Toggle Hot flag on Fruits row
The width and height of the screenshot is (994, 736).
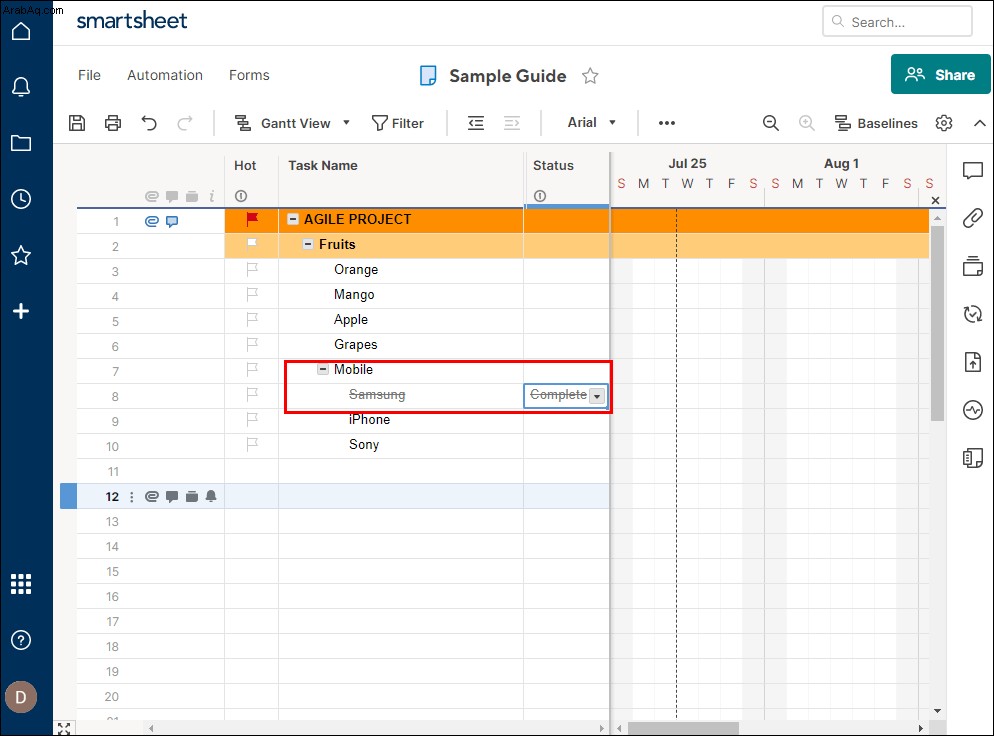[x=252, y=244]
